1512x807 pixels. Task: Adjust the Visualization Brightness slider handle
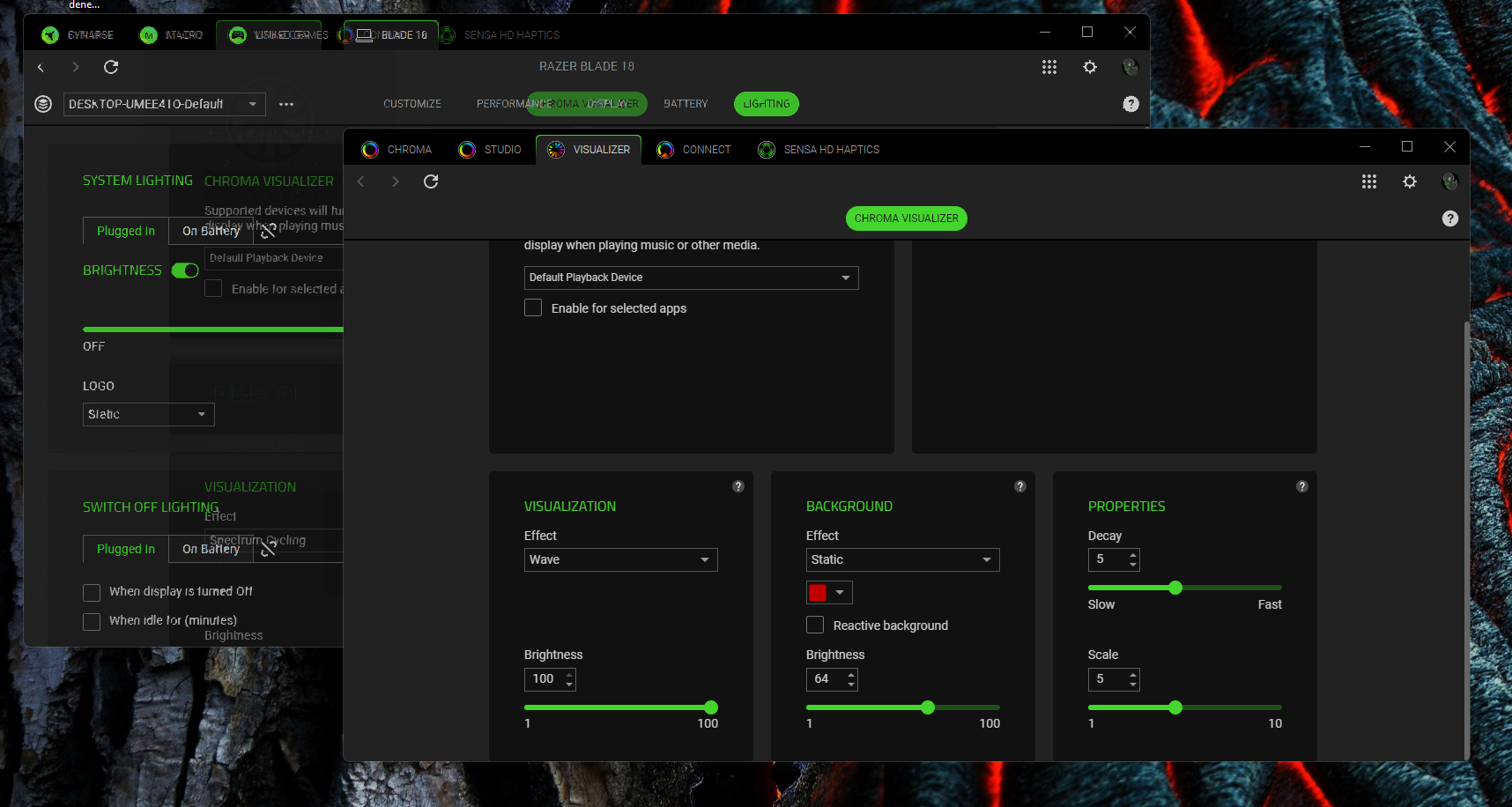click(711, 707)
